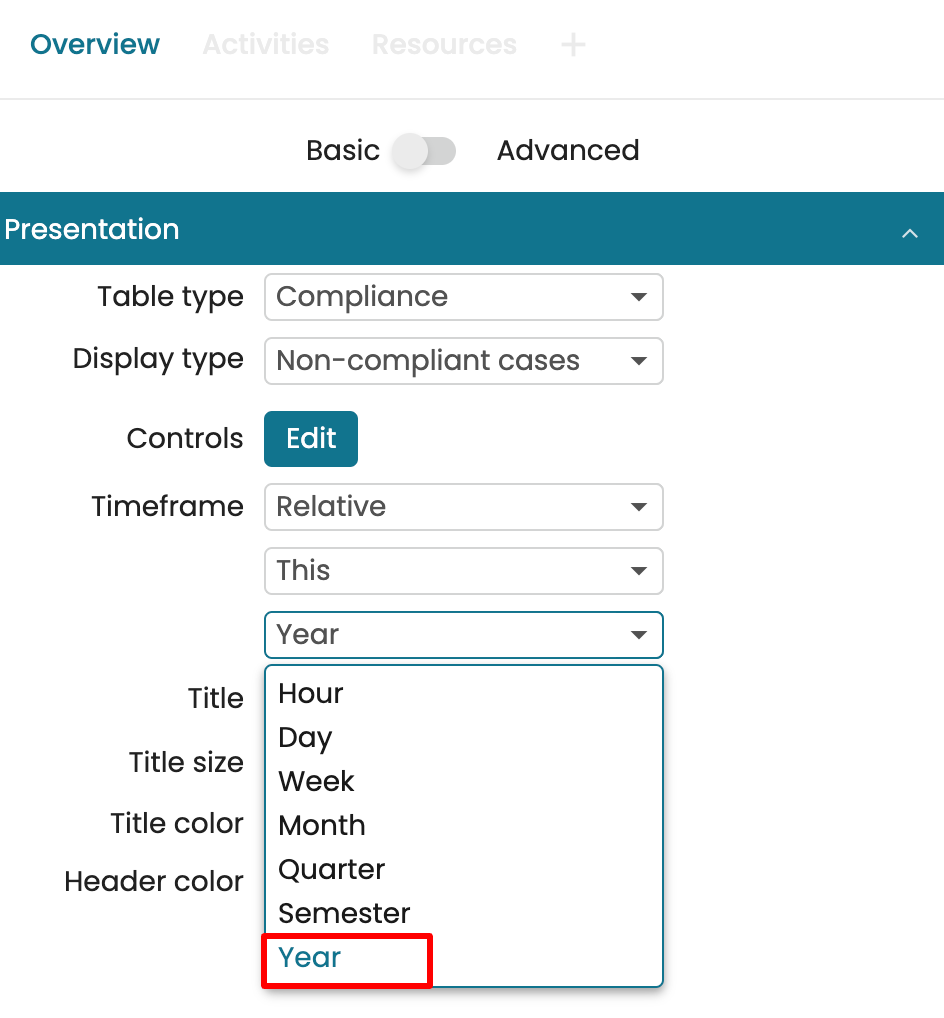
Task: Collapse the Presentation section chevron
Action: click(909, 233)
